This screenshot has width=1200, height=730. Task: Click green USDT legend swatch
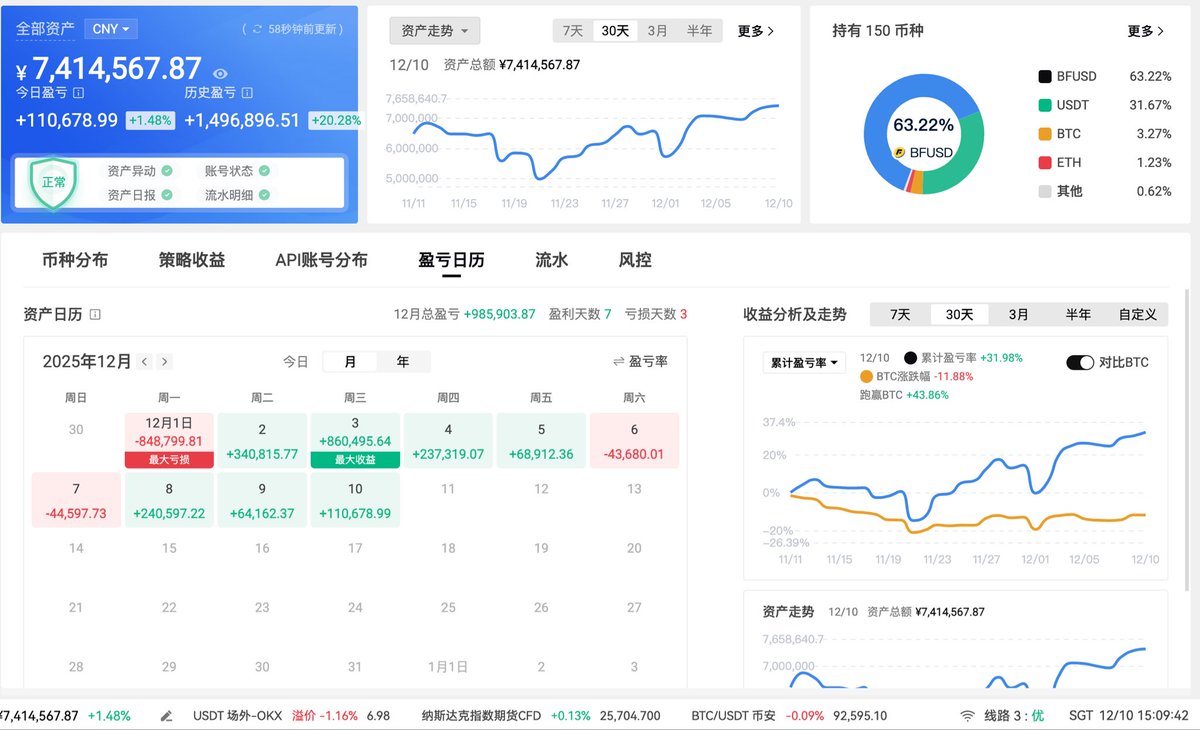click(x=1045, y=105)
